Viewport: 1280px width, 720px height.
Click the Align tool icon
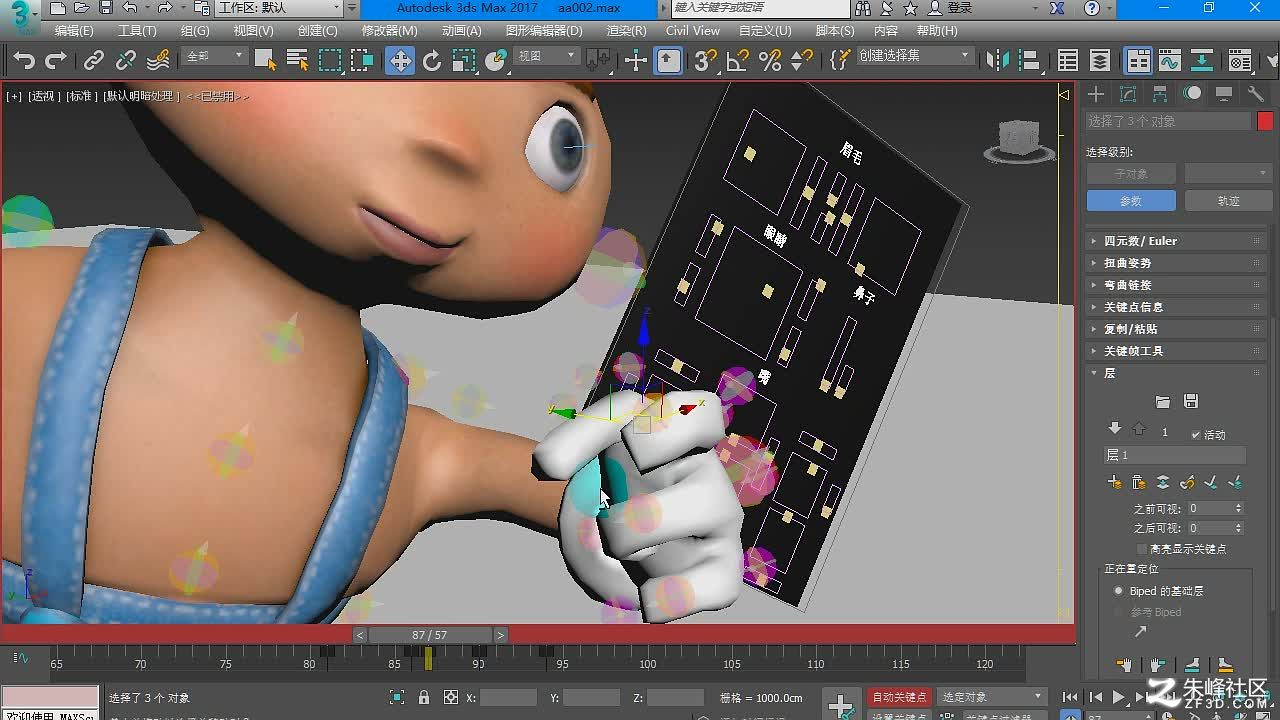(1030, 61)
